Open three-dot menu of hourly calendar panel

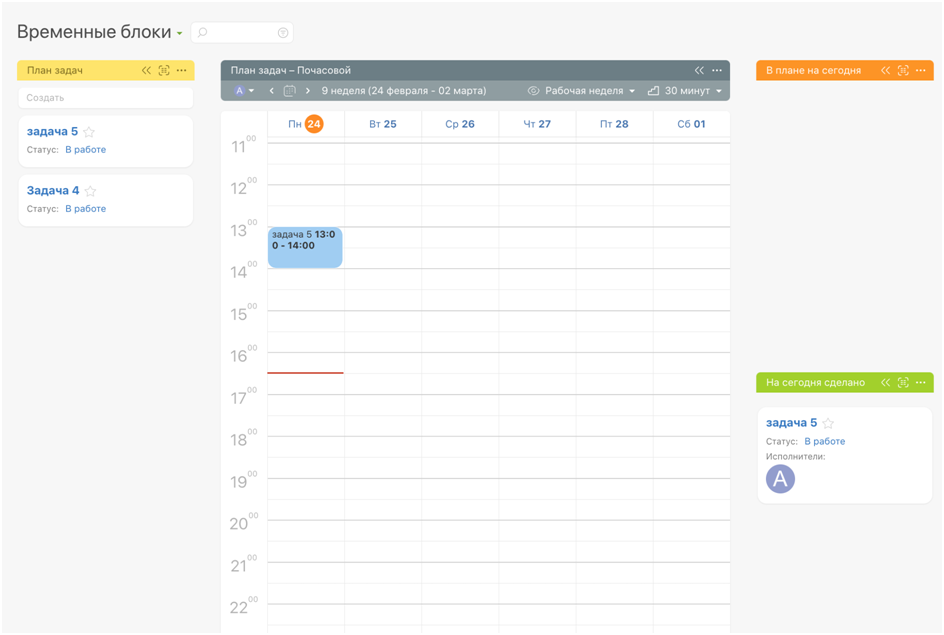(x=717, y=71)
